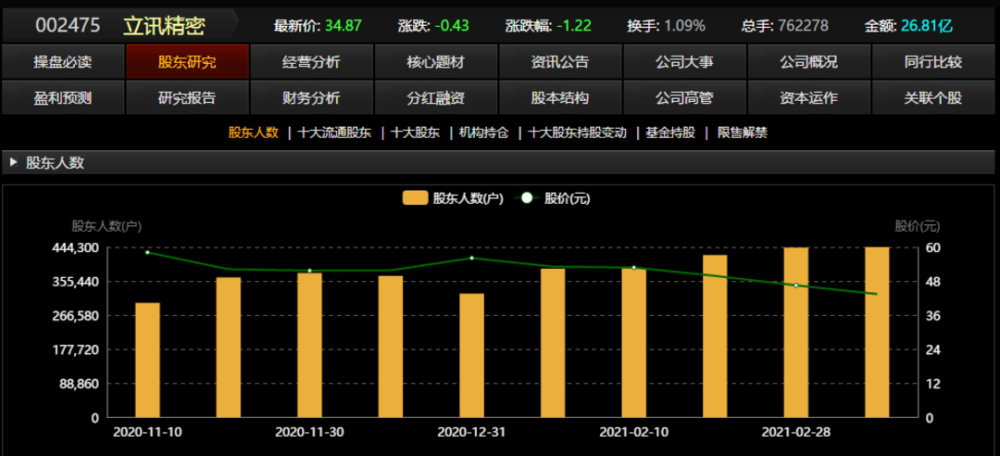Screen dimensions: 1000x456
Task: Click percentage change value -1.22
Action: coord(573,26)
